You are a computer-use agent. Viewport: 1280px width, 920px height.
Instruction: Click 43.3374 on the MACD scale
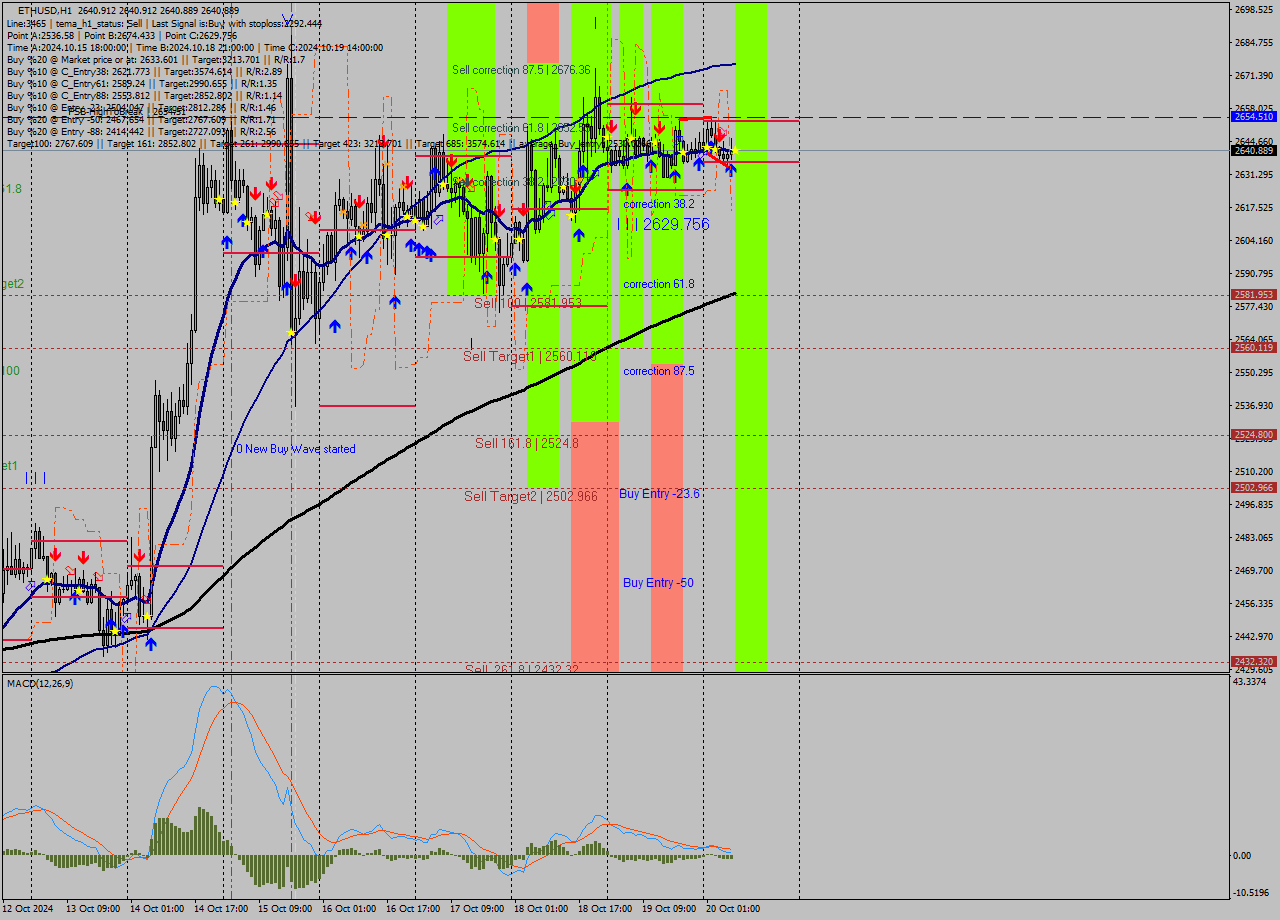[x=1251, y=682]
